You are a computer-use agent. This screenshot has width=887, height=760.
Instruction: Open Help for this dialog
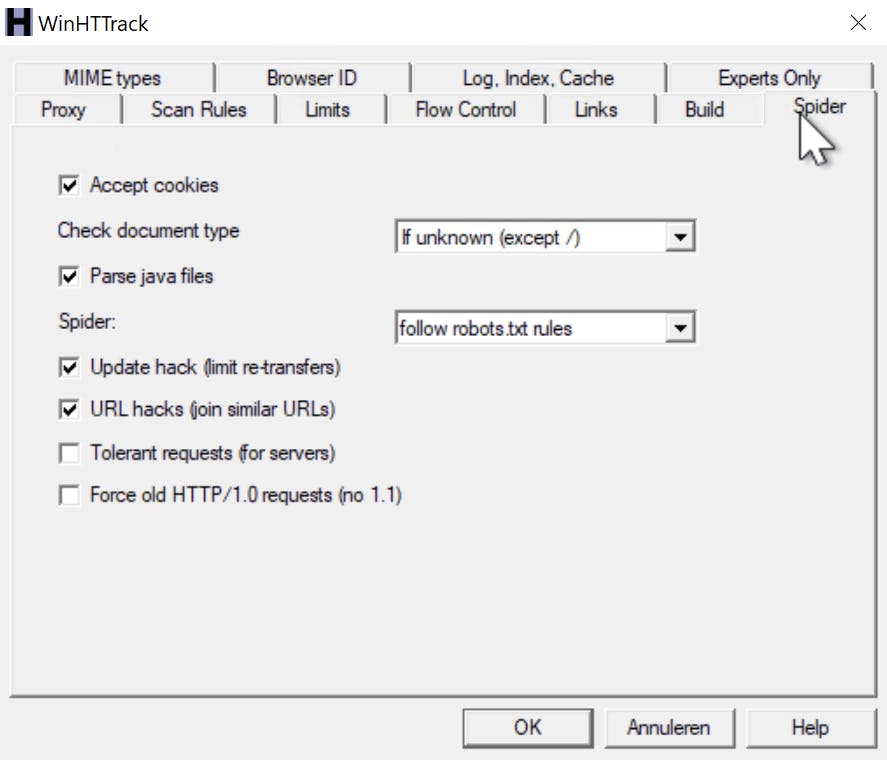pos(811,728)
